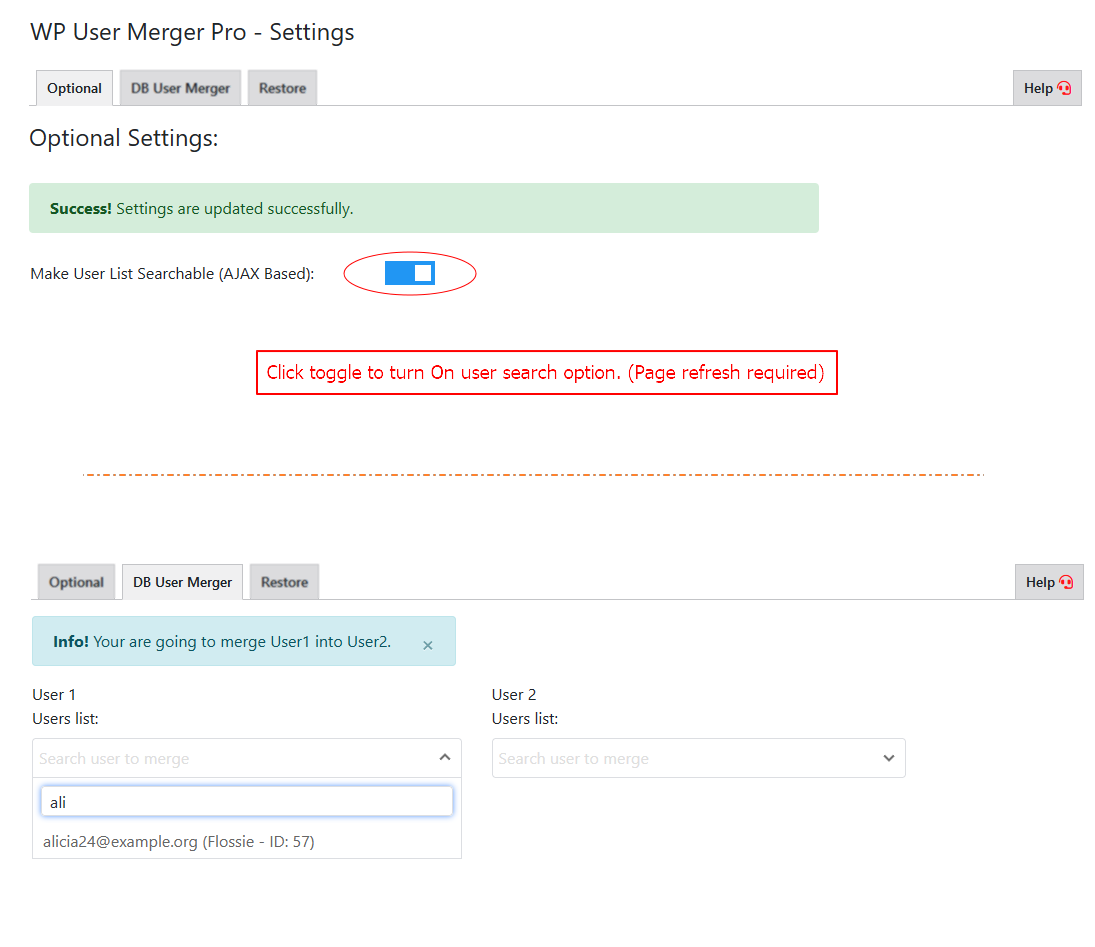
Task: Click the search field containing 'ali'
Action: click(247, 802)
